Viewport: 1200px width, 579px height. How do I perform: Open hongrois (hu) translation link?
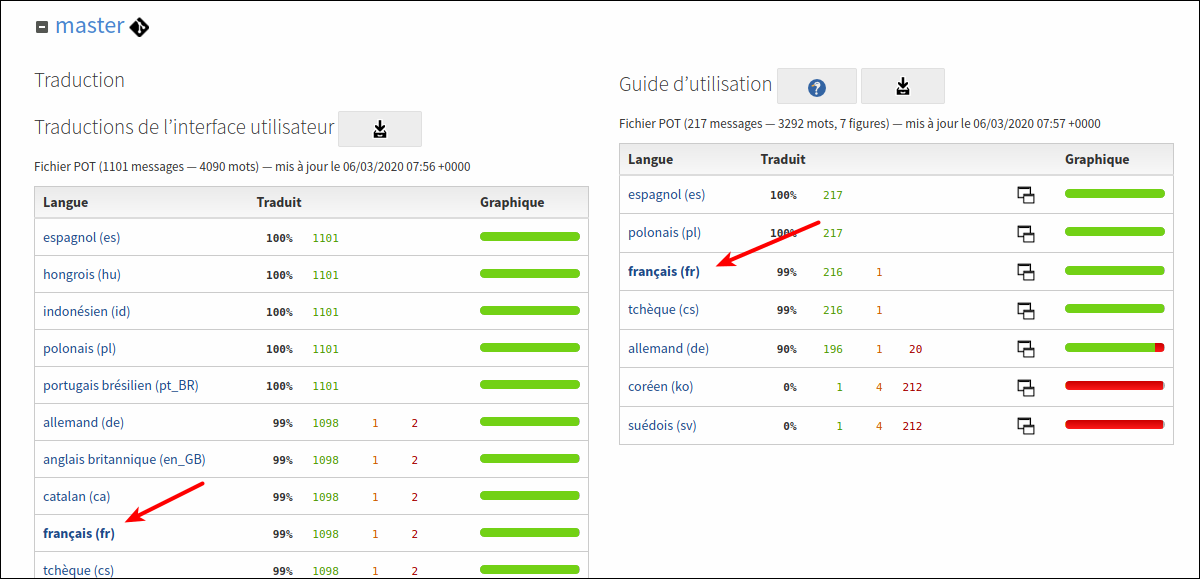[x=82, y=274]
